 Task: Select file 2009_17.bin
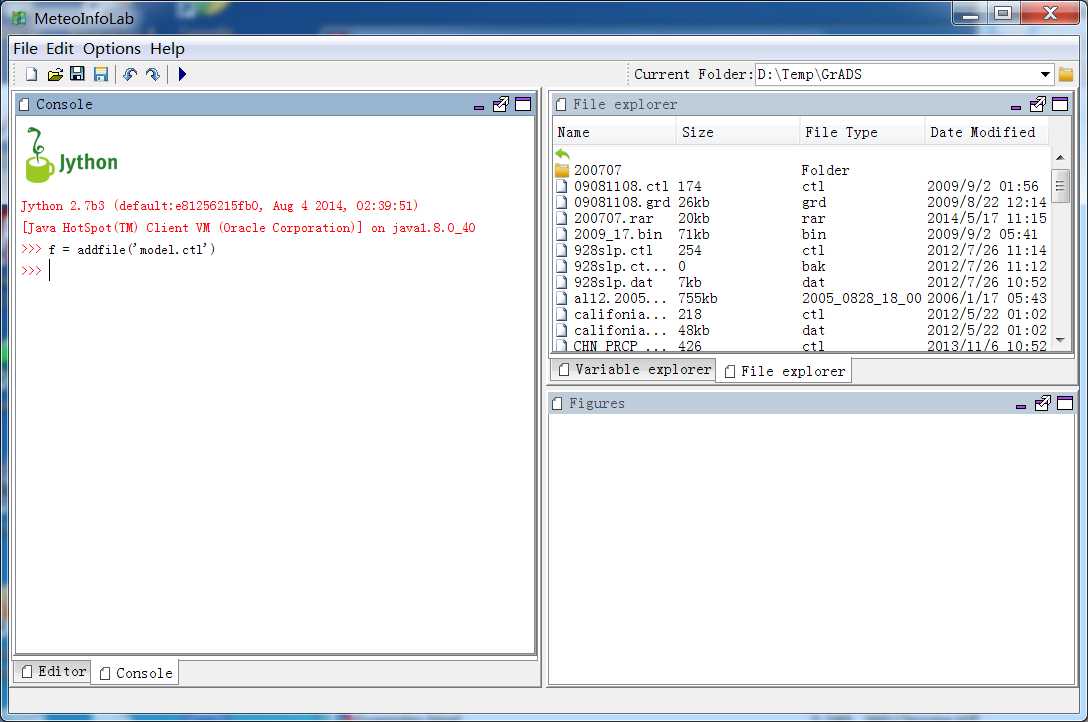coord(801,234)
